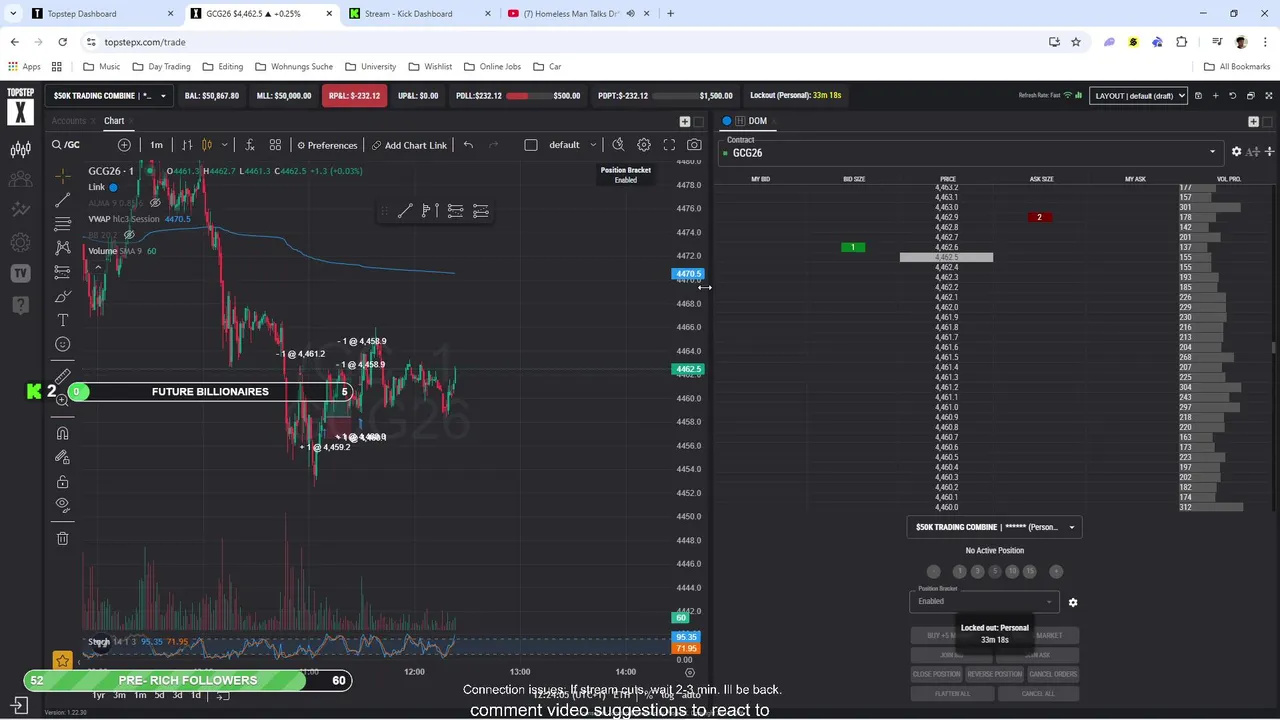Click the chart settings gear icon

644,145
